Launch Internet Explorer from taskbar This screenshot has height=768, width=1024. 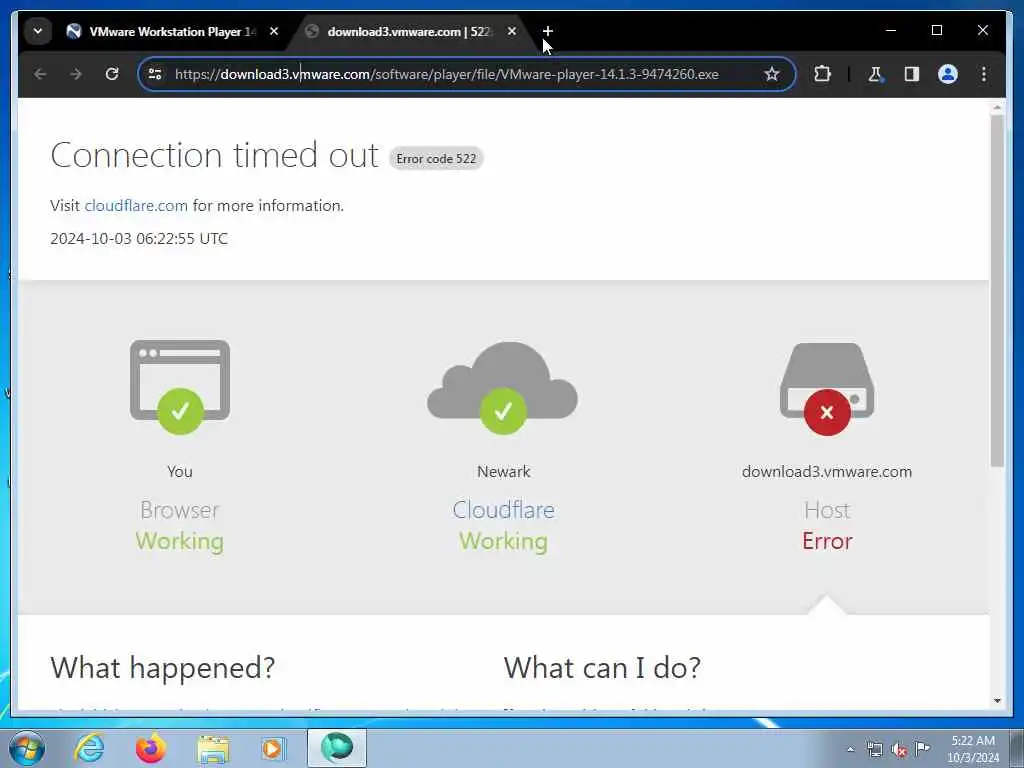[89, 748]
